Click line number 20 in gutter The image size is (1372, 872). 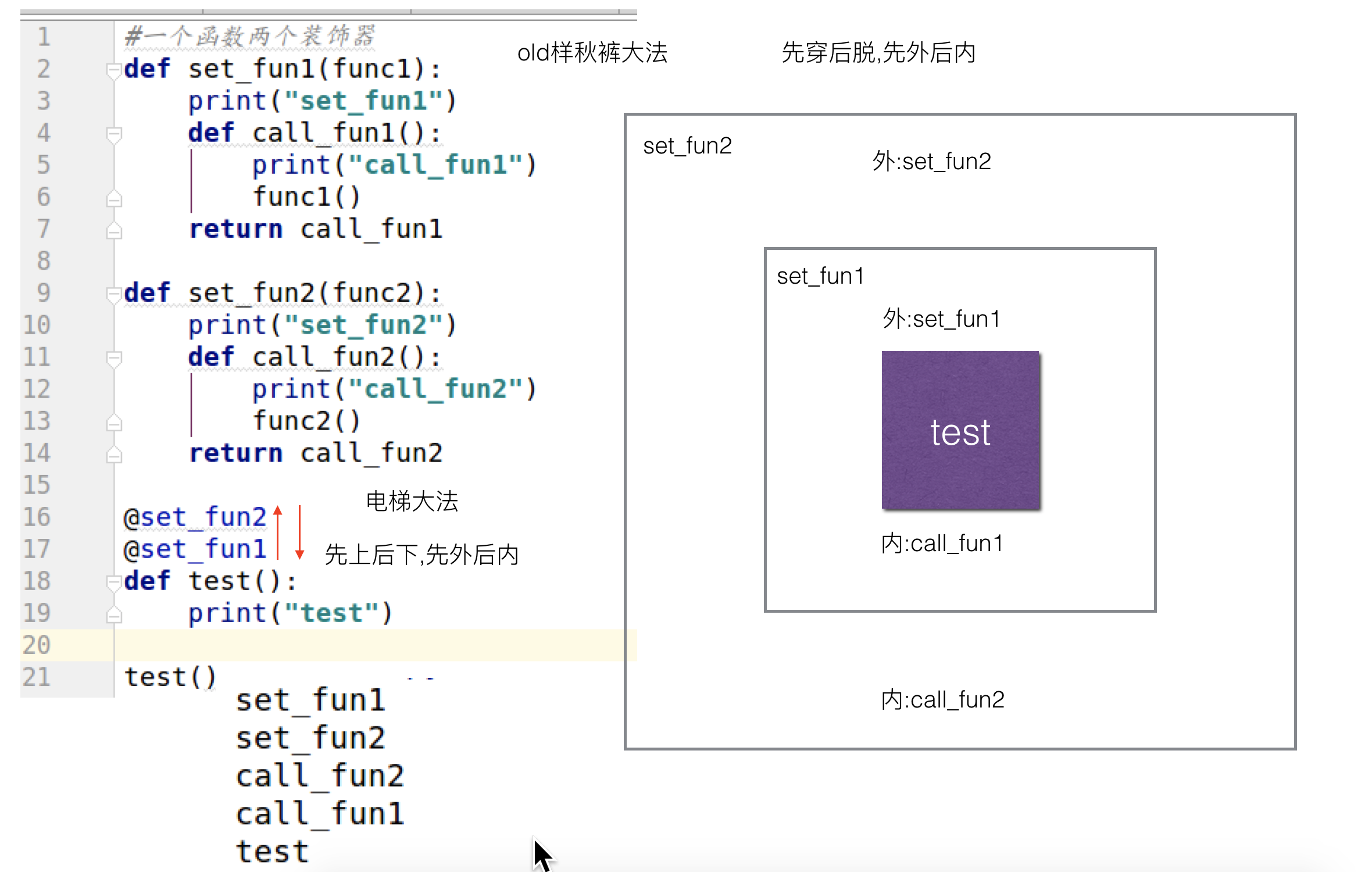(37, 645)
